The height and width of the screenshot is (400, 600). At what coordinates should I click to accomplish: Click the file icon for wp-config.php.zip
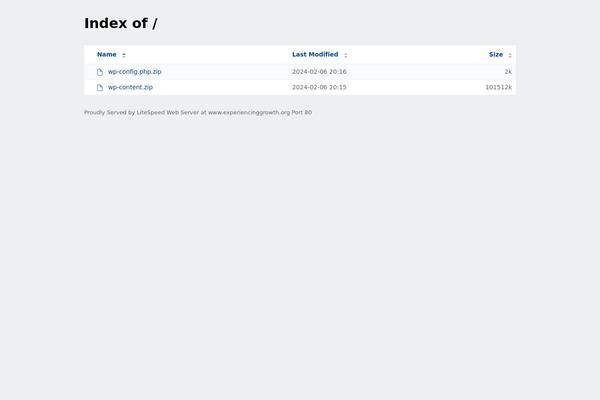[100, 72]
